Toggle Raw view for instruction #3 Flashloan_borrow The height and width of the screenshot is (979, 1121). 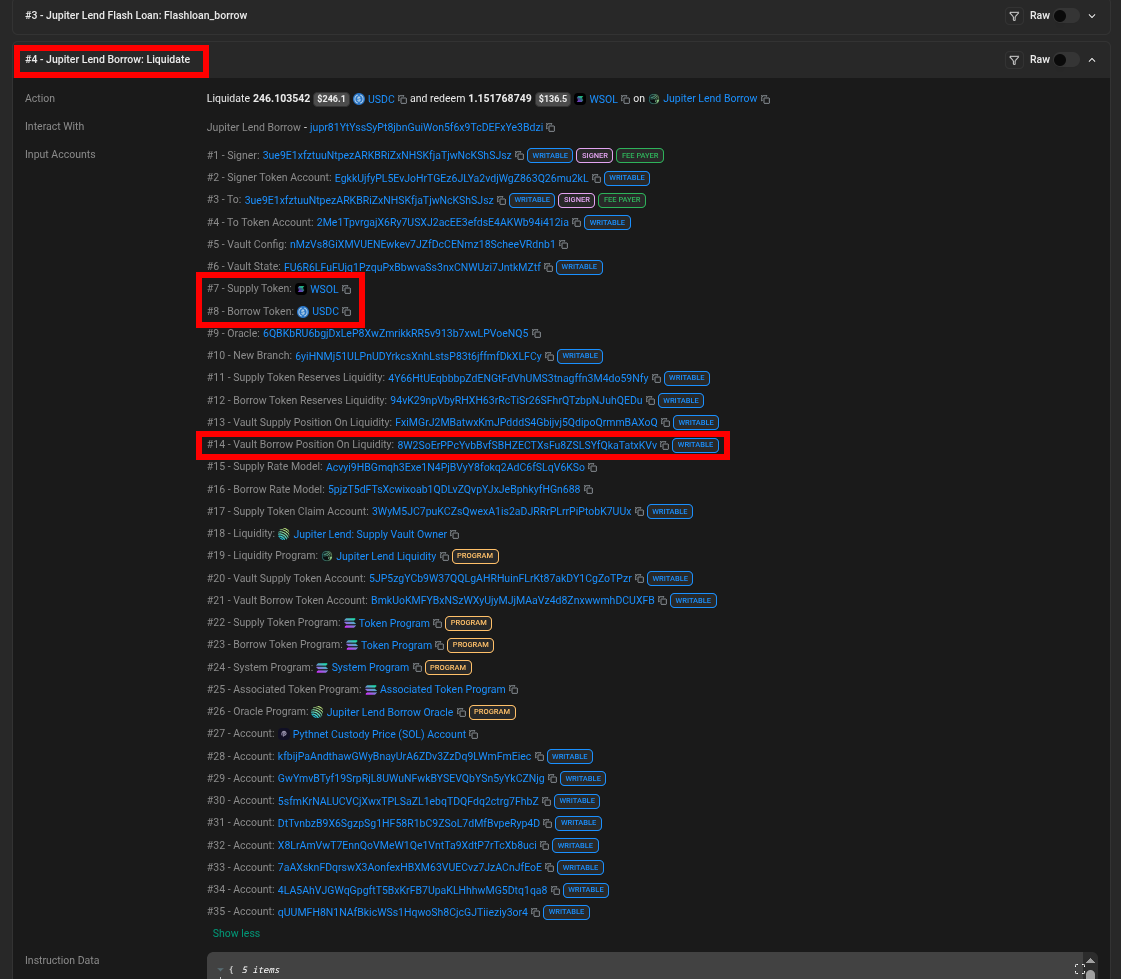coord(1065,16)
